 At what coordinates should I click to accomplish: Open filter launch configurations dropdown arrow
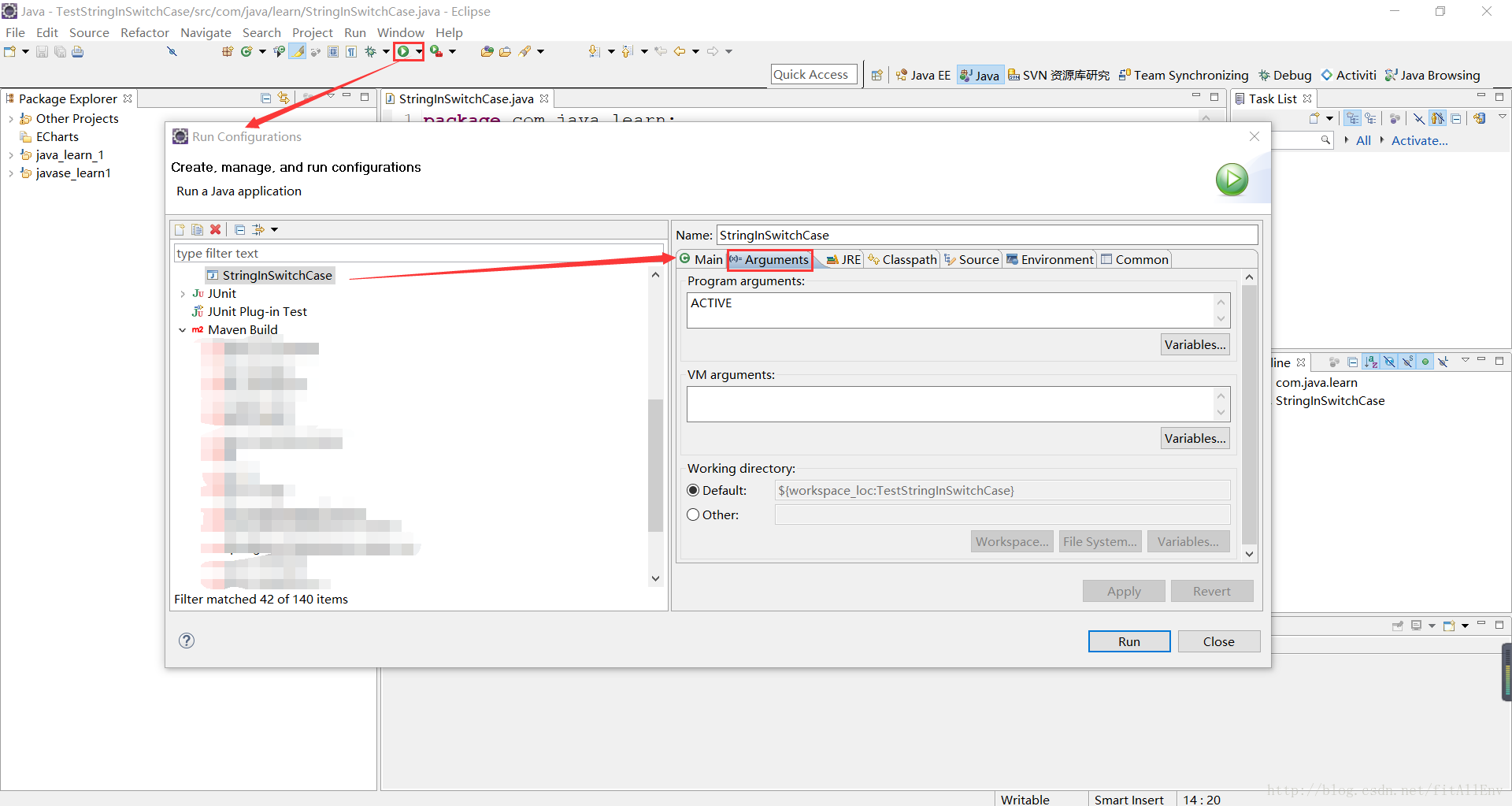coord(274,230)
